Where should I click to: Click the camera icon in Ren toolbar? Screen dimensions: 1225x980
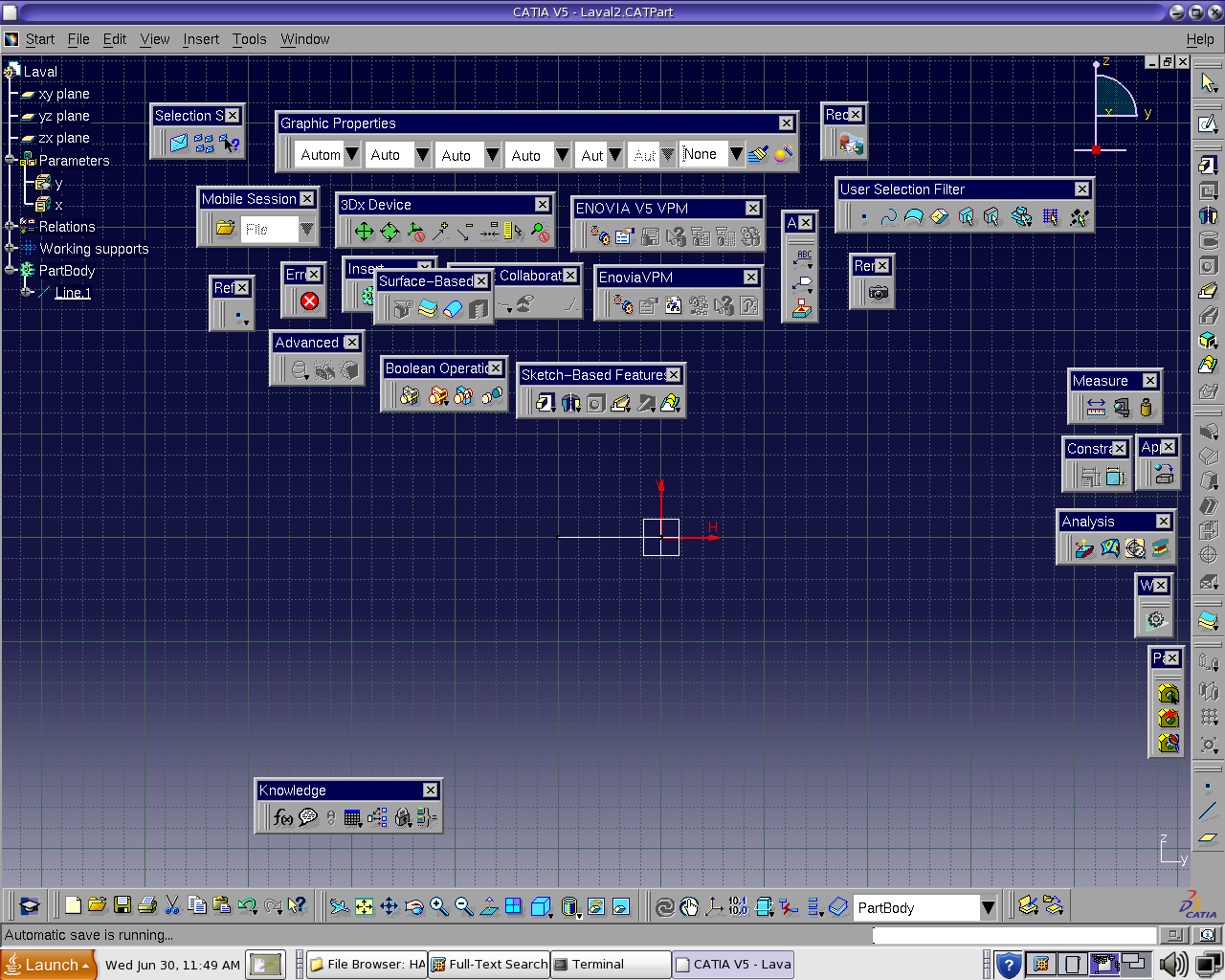879,294
